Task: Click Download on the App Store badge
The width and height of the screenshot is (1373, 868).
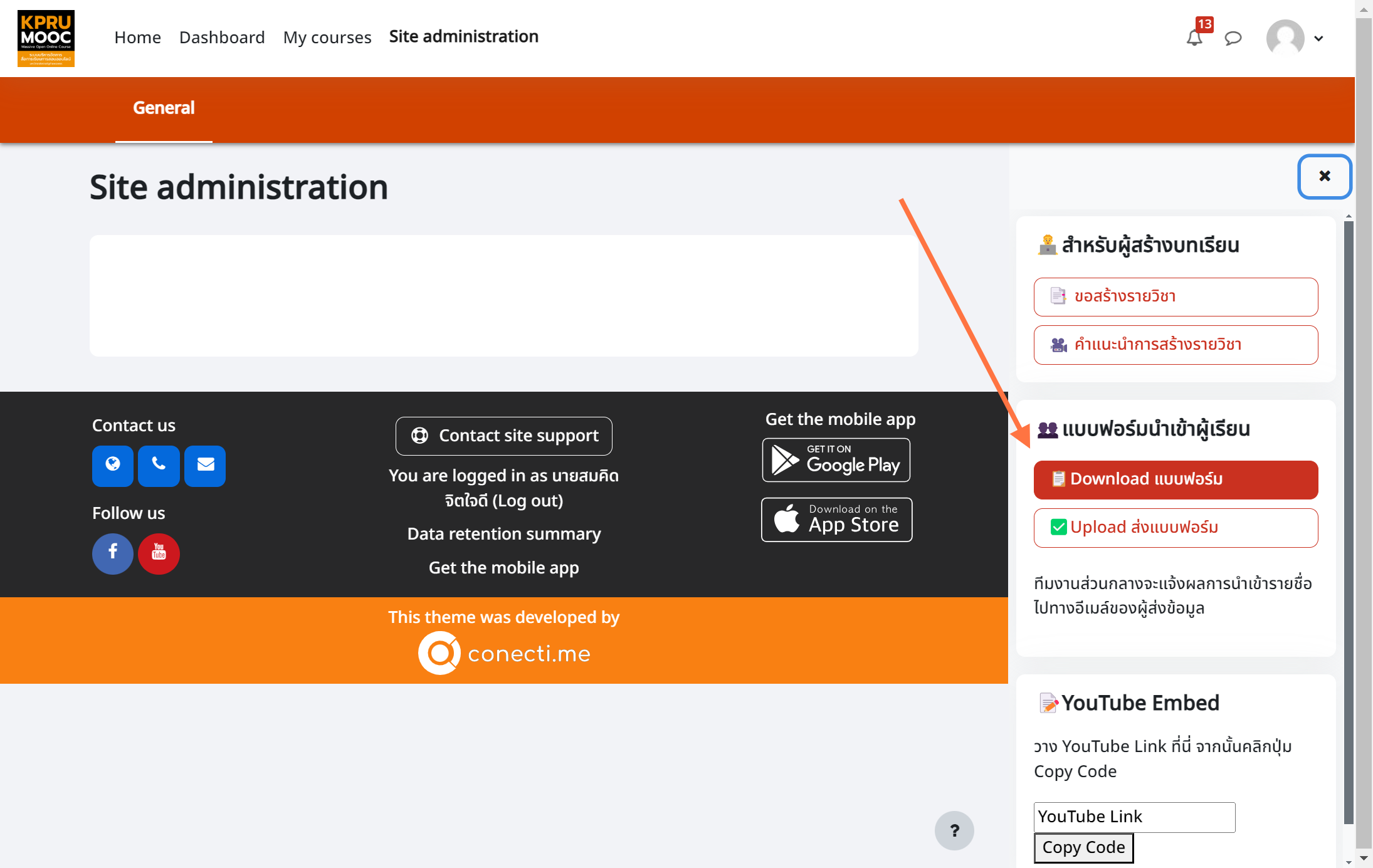Action: point(836,520)
